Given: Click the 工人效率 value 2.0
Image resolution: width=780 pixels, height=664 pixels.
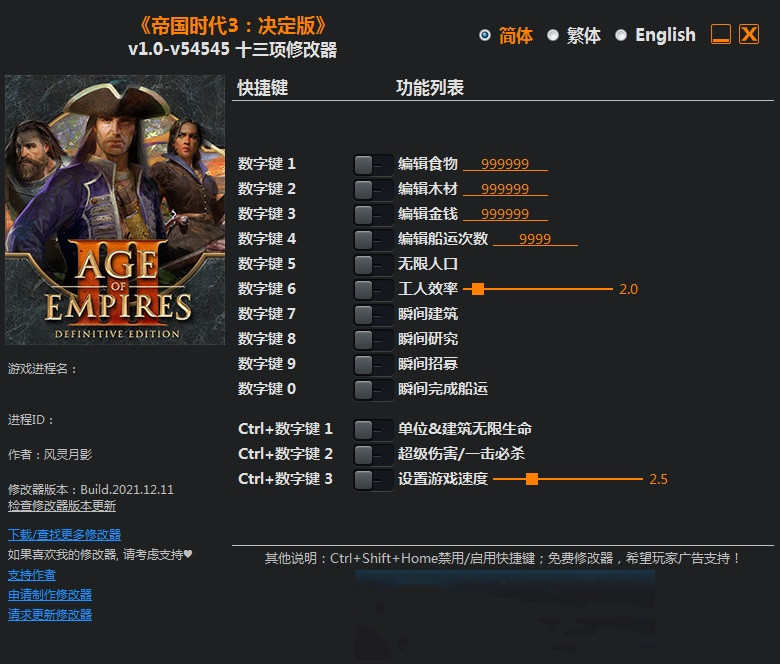Looking at the screenshot, I should [628, 289].
